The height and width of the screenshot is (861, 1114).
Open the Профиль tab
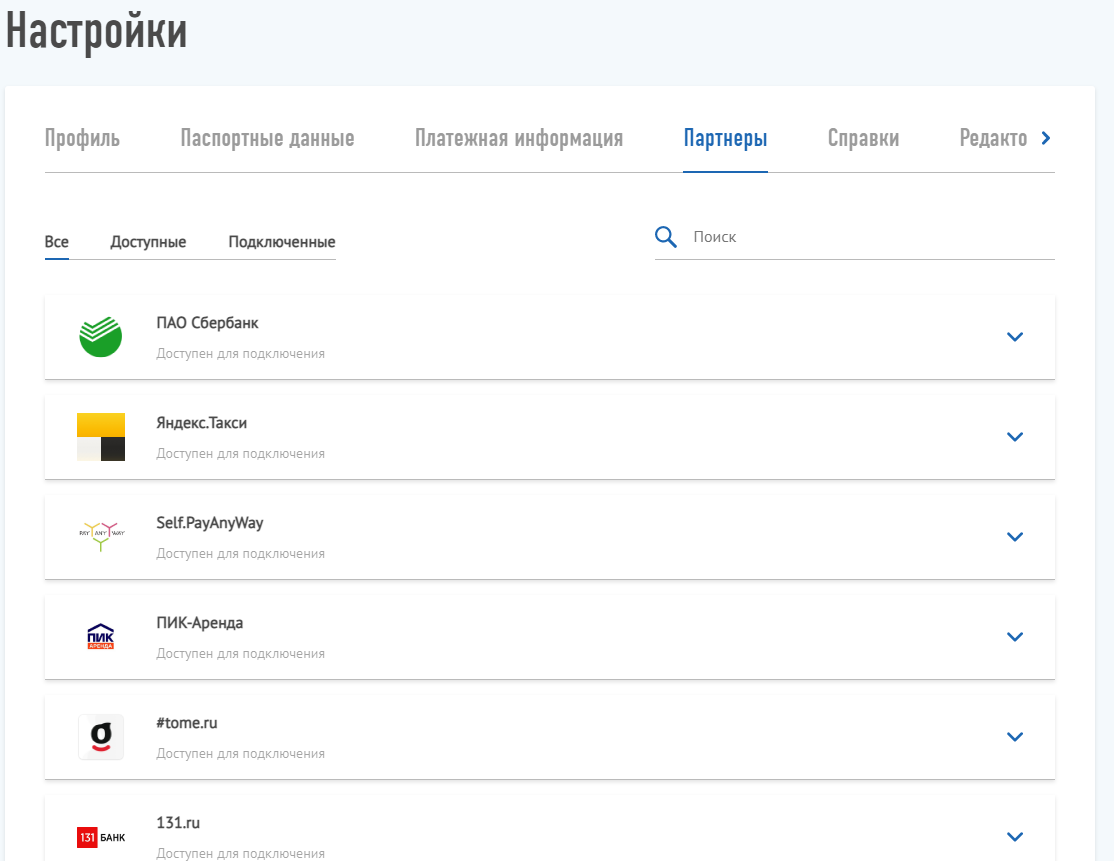82,139
